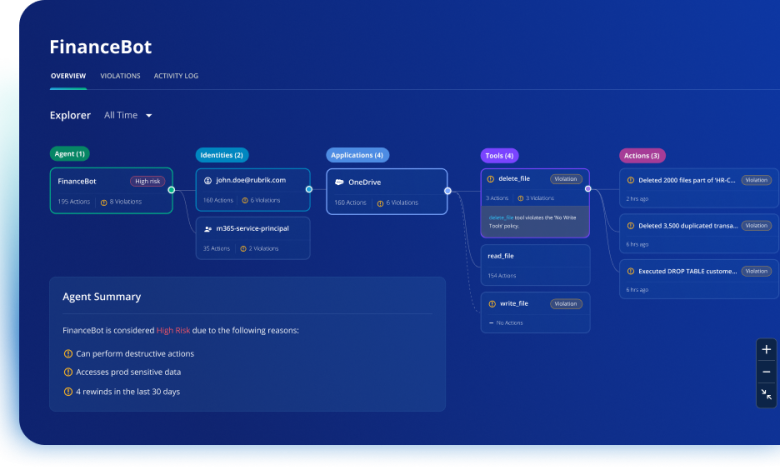Image resolution: width=780 pixels, height=470 pixels.
Task: Click the fit-to-view collapse icon
Action: click(766, 395)
